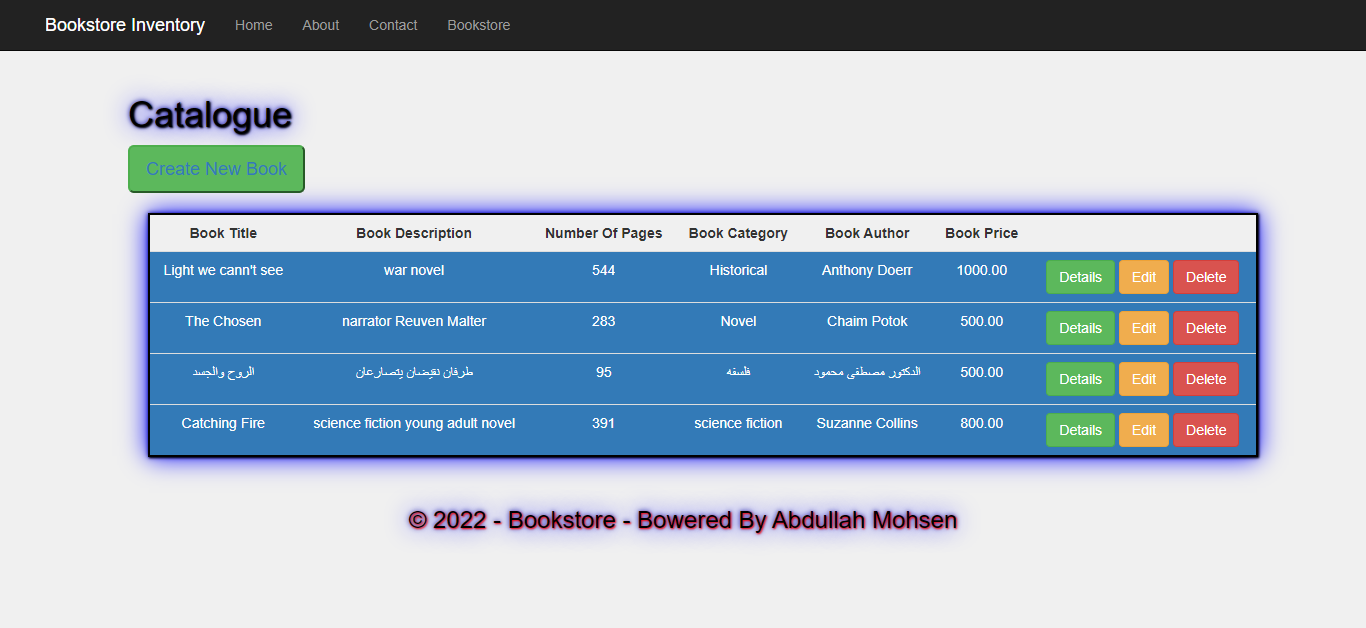Delete Catching Fire from the list
Screen dimensions: 1366x628
(x=1205, y=429)
